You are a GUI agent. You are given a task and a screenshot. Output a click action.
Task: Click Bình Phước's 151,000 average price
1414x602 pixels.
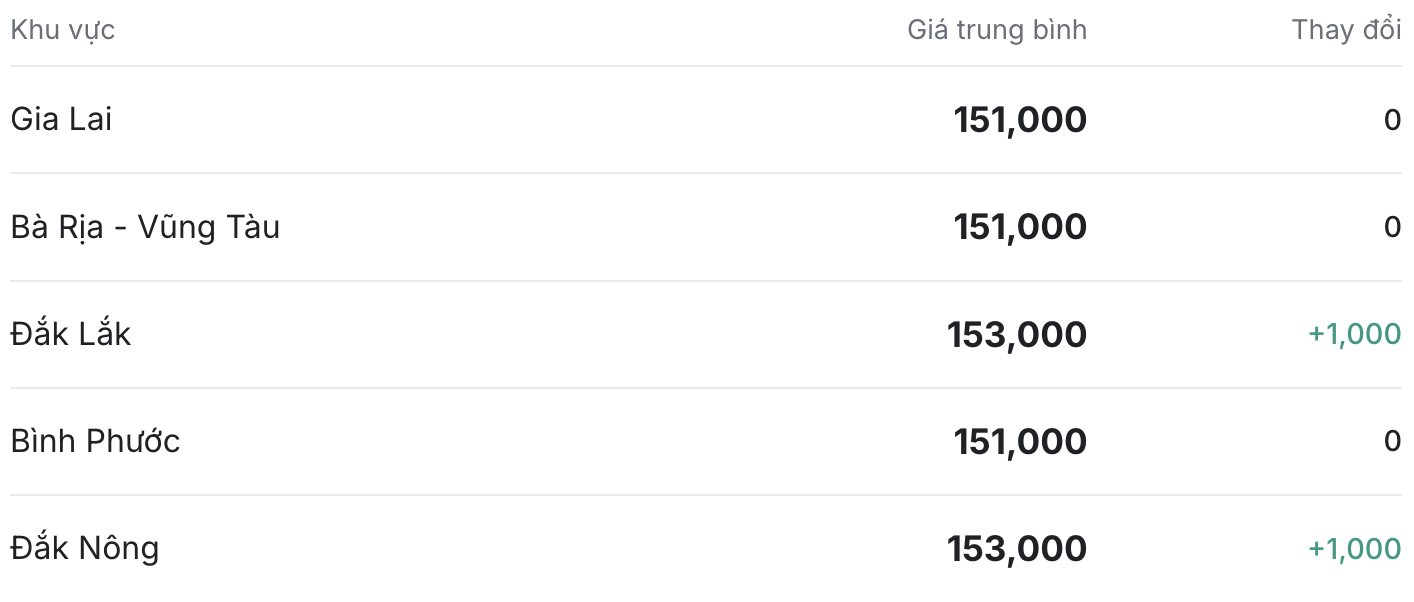[1020, 441]
